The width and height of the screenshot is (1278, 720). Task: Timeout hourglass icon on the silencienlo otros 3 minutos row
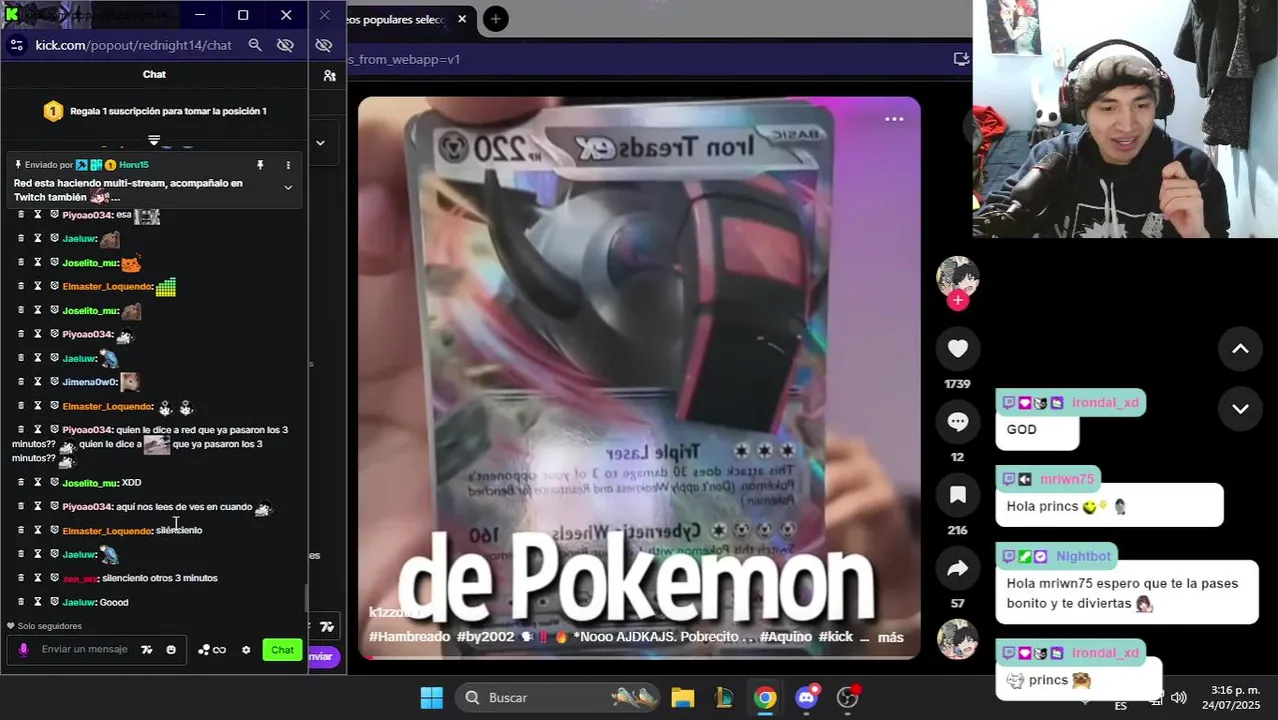point(38,578)
